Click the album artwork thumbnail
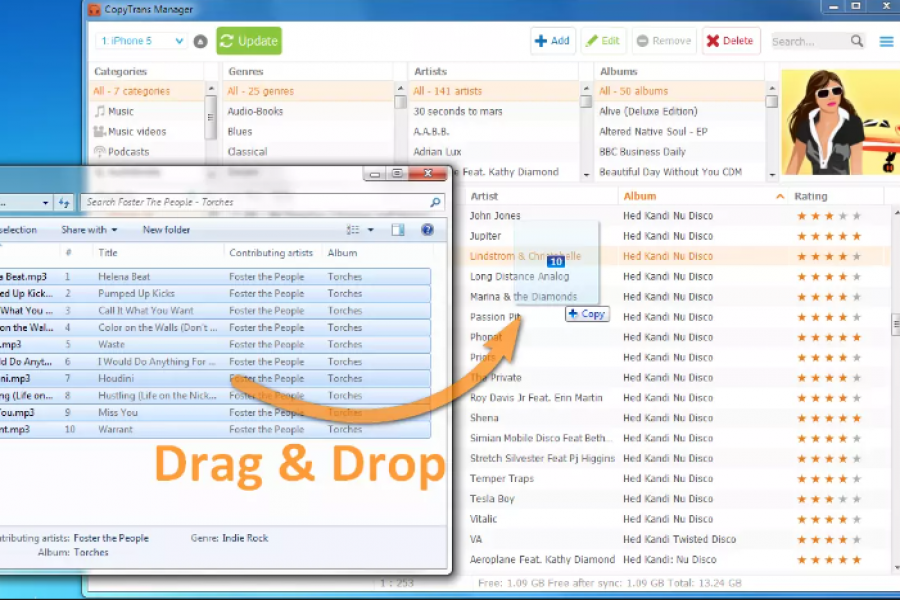The image size is (900, 600). tap(840, 122)
